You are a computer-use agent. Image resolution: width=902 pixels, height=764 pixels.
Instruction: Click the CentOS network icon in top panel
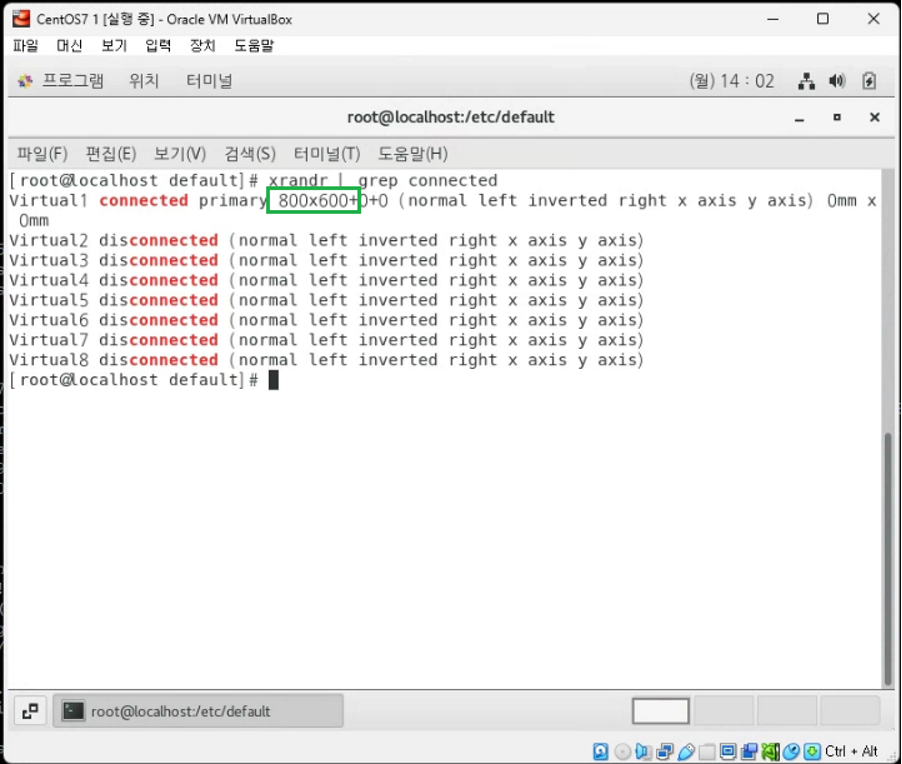(807, 82)
